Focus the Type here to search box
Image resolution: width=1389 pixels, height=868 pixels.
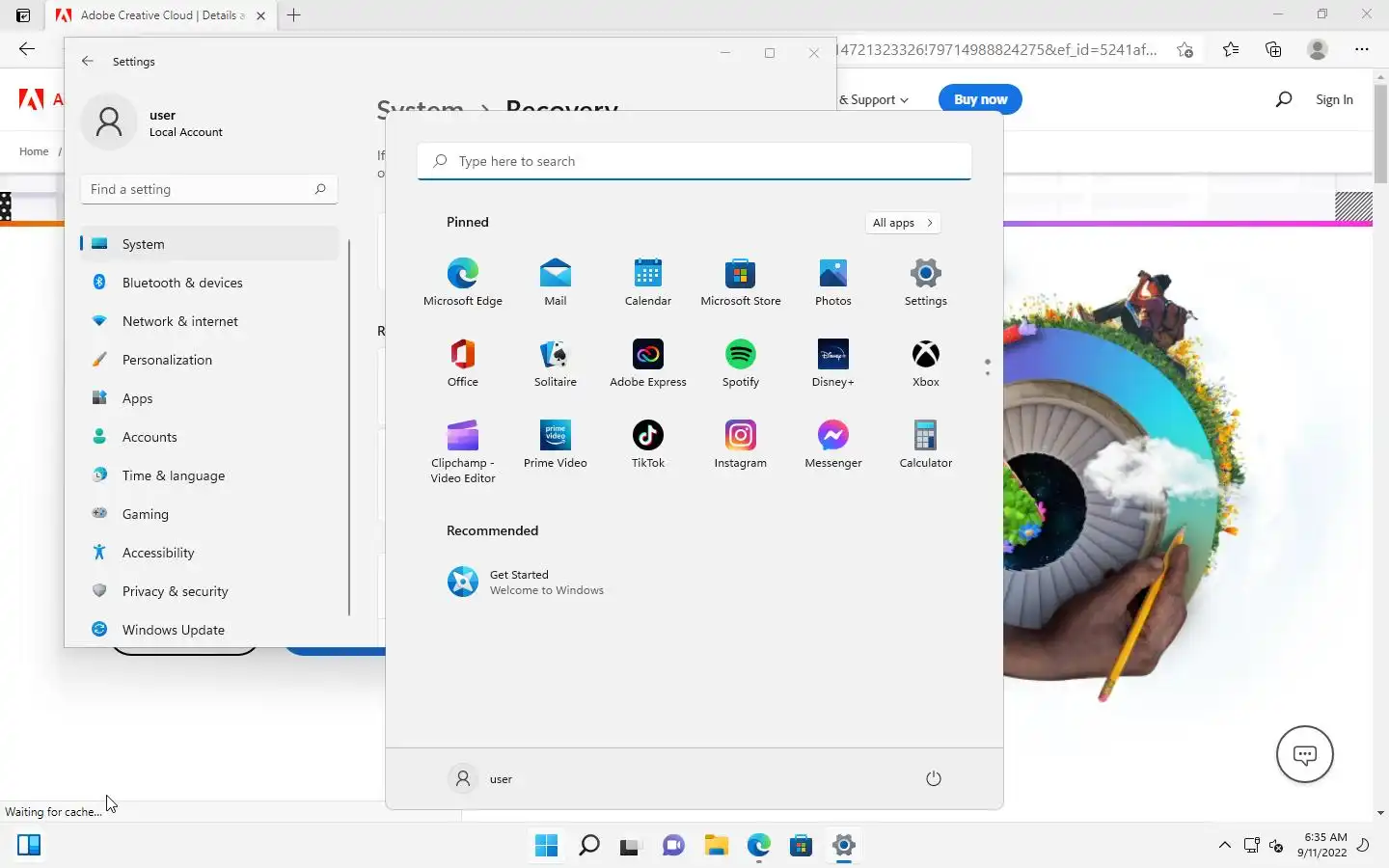click(x=694, y=161)
